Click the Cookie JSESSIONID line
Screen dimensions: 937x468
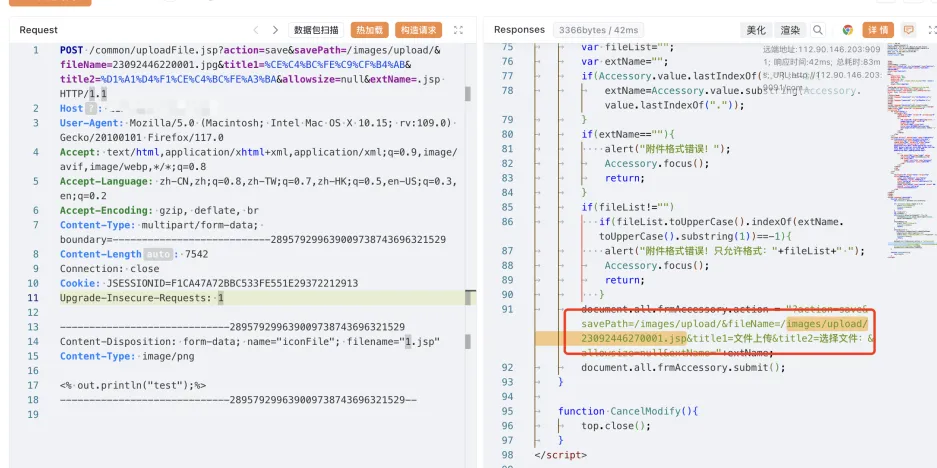[209, 283]
